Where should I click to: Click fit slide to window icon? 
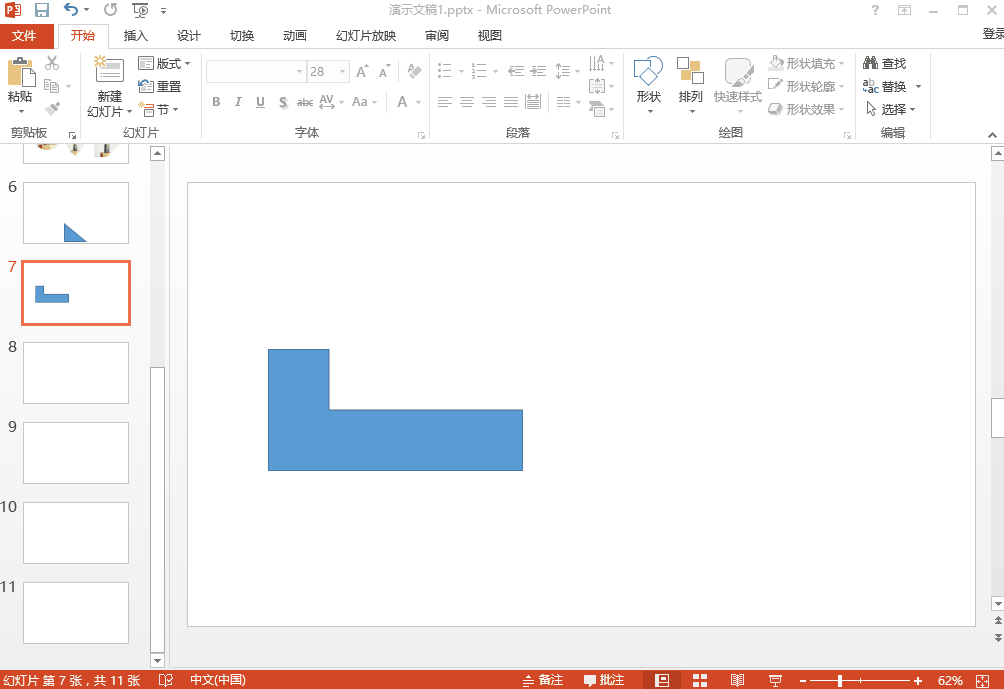coord(983,680)
